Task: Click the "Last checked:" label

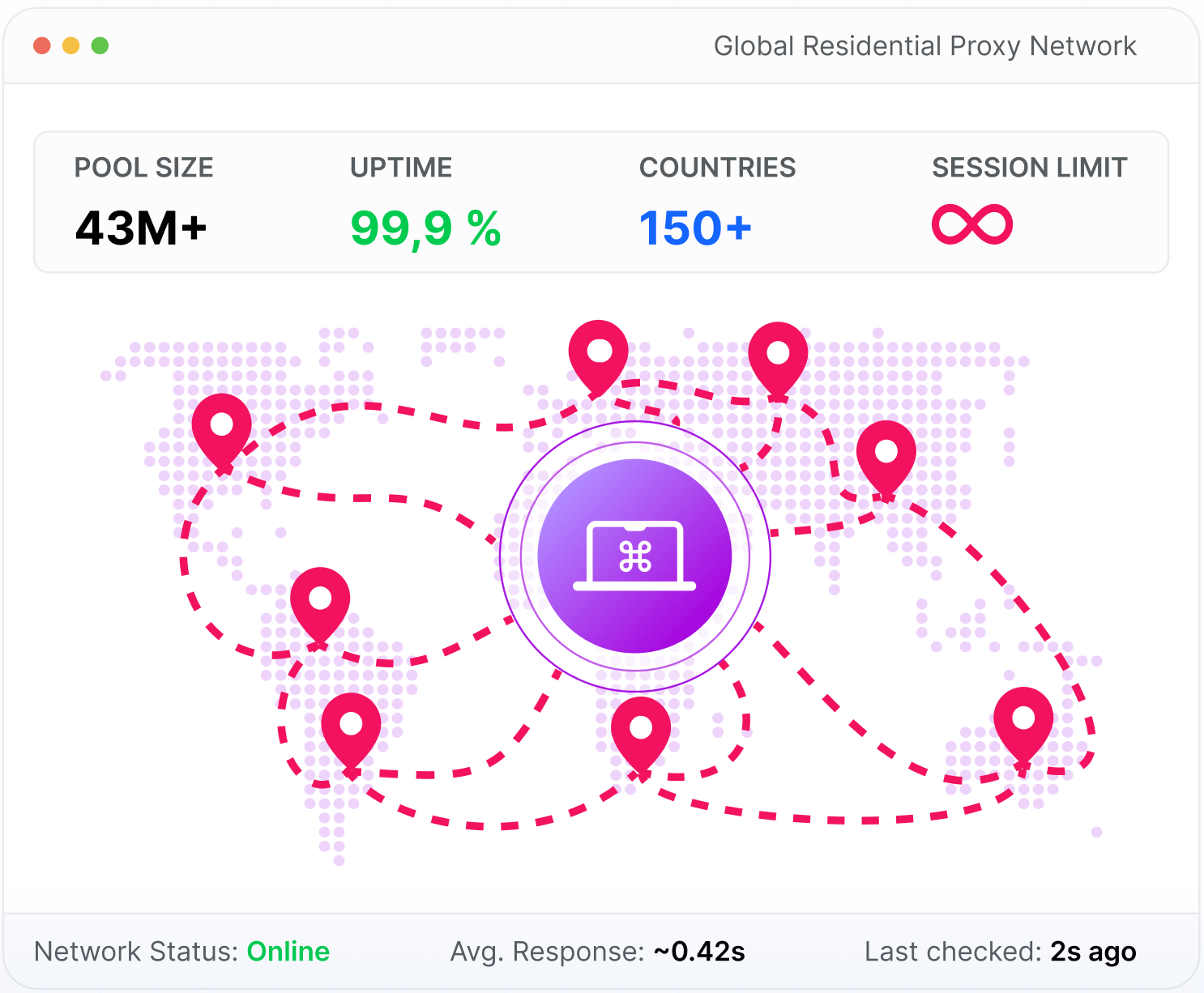Action: 954,951
